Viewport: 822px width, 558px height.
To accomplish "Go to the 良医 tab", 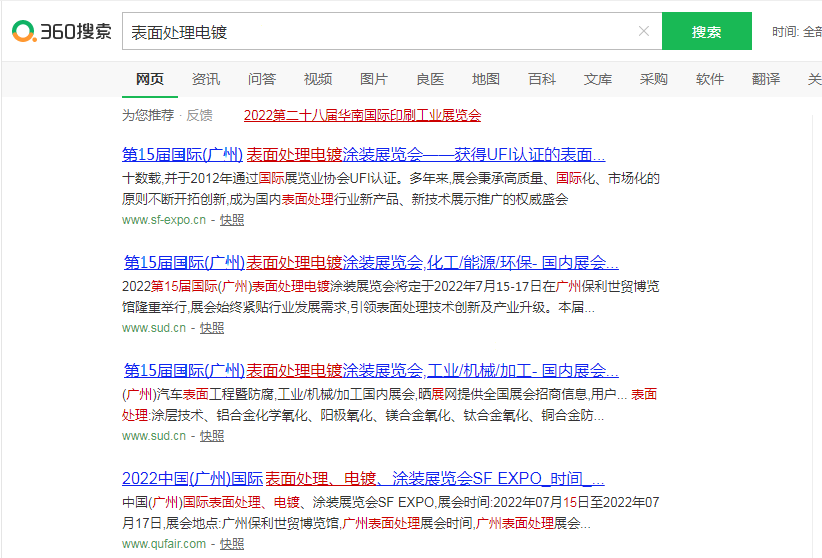I will tap(430, 79).
